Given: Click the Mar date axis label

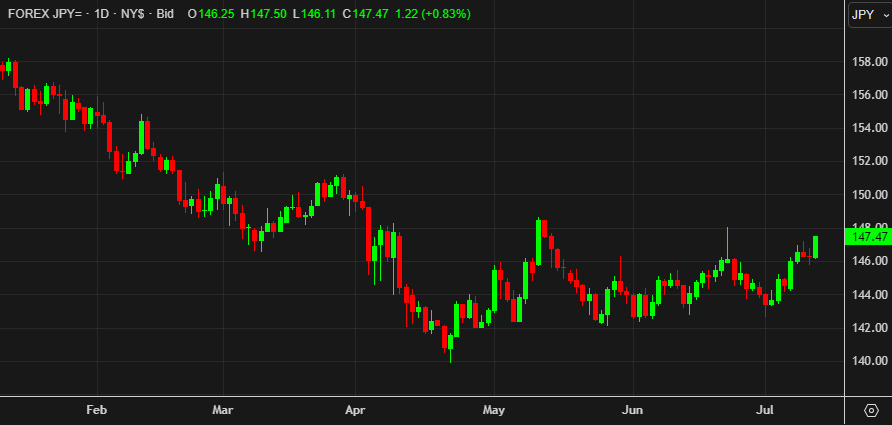Looking at the screenshot, I should 223,410.
